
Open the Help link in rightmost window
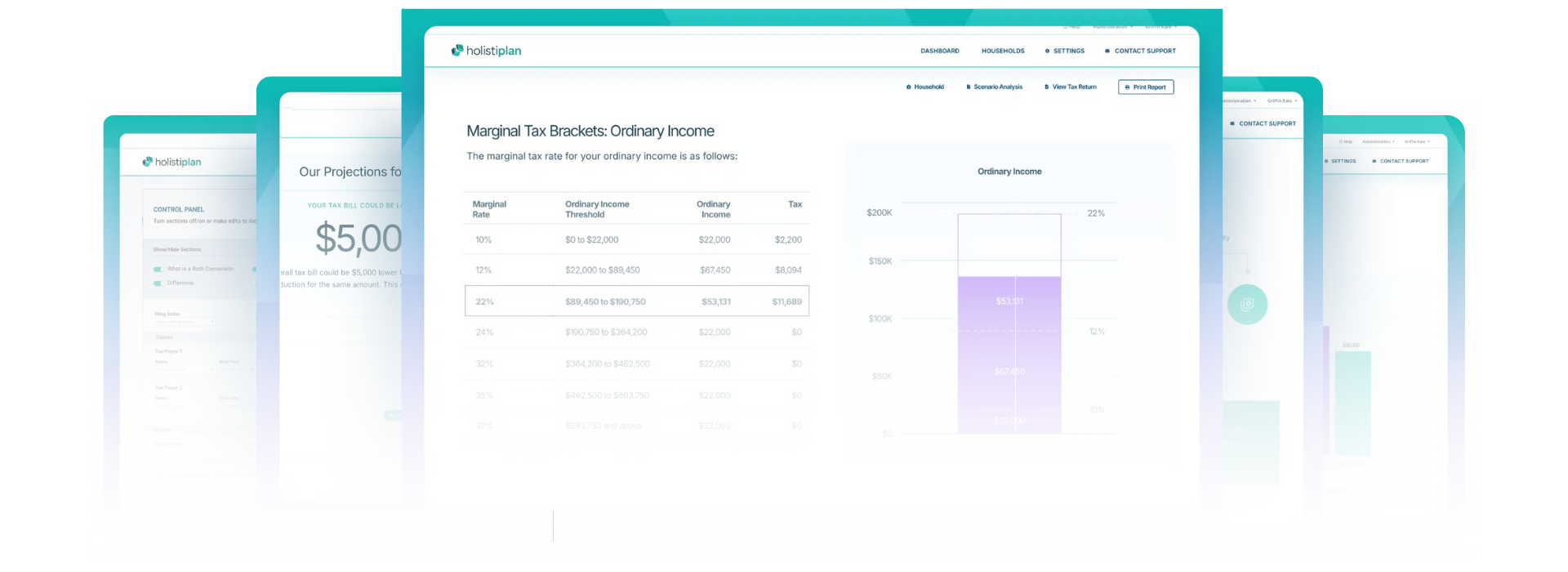coord(1345,141)
